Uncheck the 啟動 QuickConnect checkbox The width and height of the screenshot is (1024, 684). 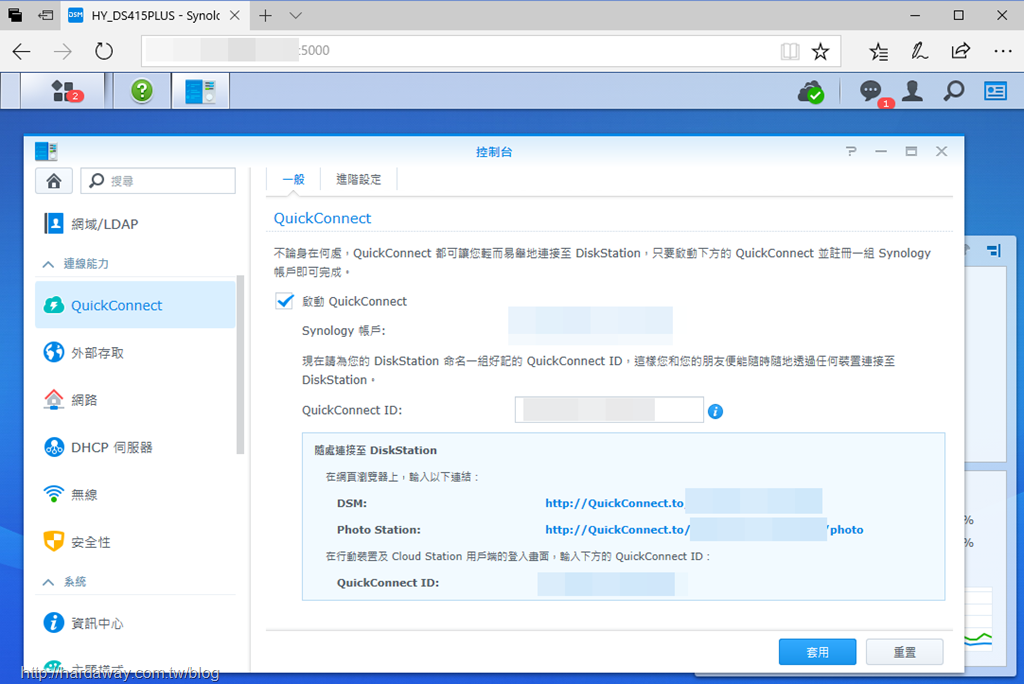tap(284, 301)
